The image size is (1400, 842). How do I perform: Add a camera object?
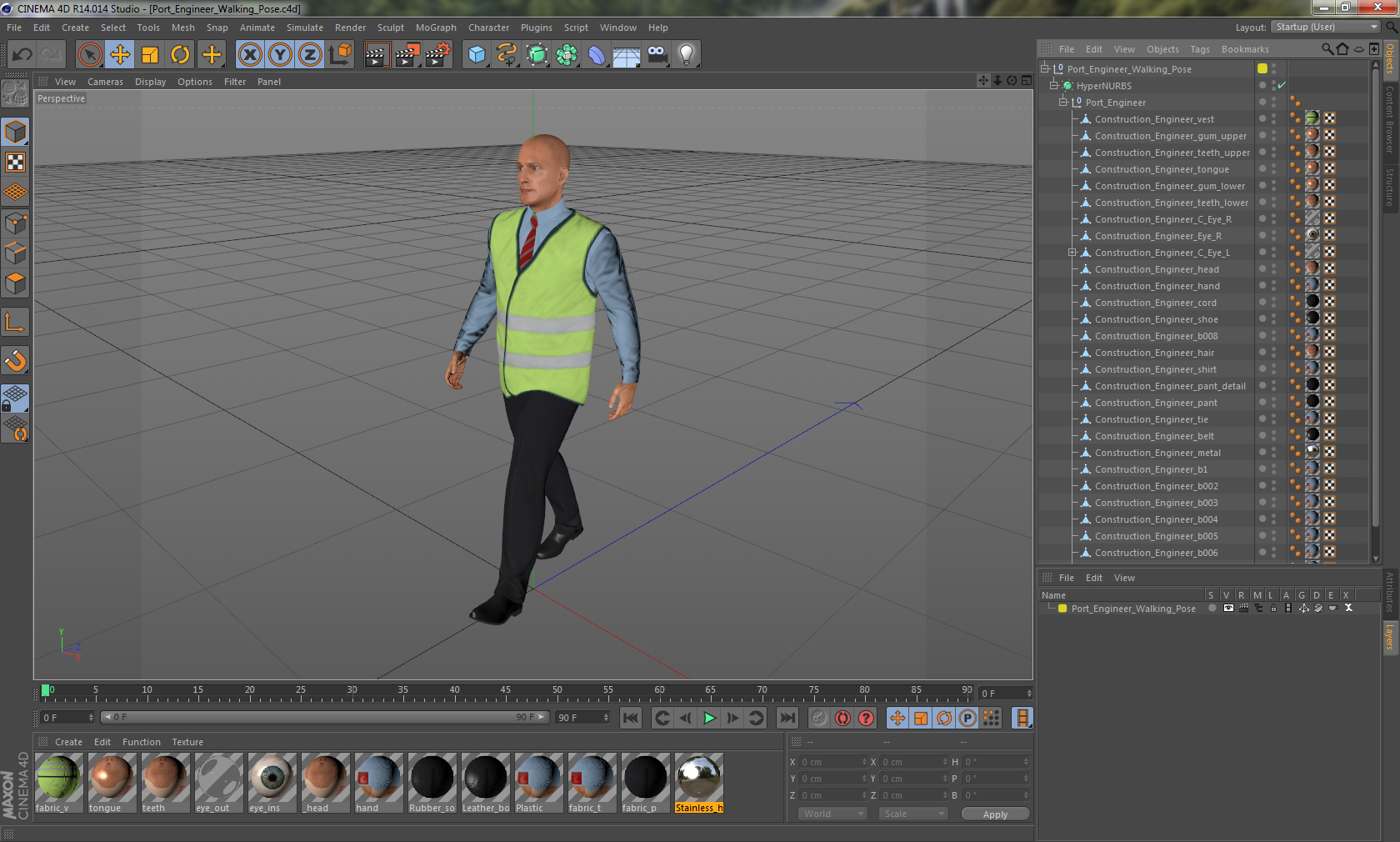(x=657, y=55)
